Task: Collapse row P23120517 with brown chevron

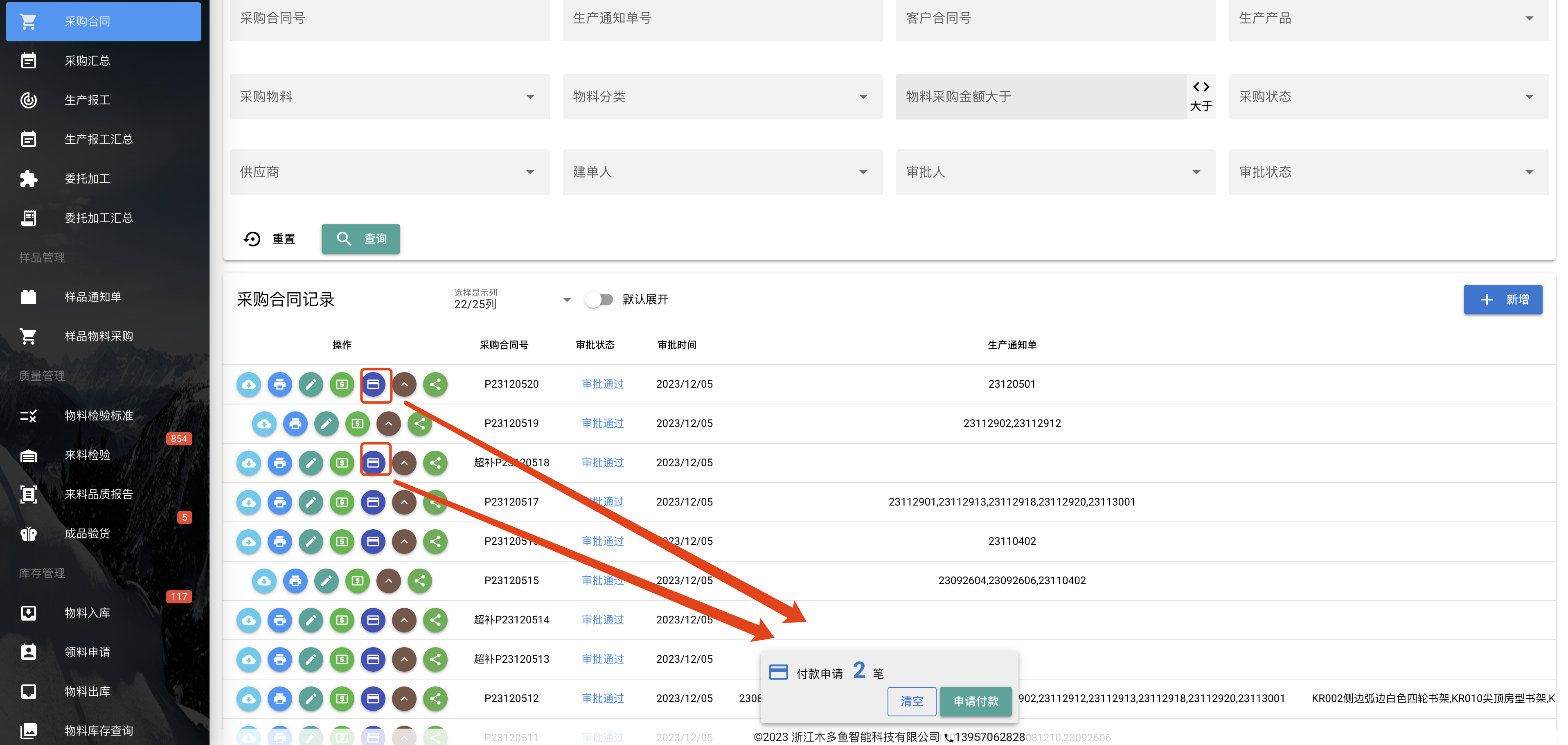Action: coord(404,502)
